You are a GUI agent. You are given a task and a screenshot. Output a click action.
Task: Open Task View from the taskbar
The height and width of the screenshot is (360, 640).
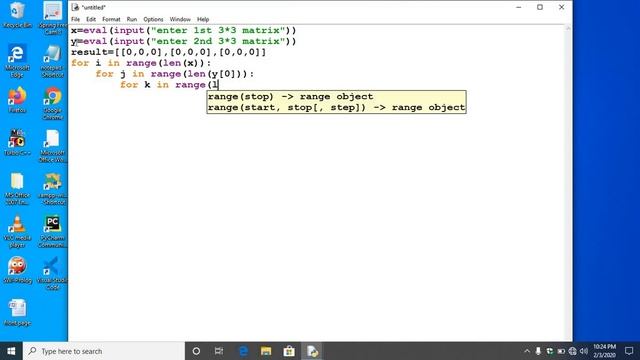219,351
